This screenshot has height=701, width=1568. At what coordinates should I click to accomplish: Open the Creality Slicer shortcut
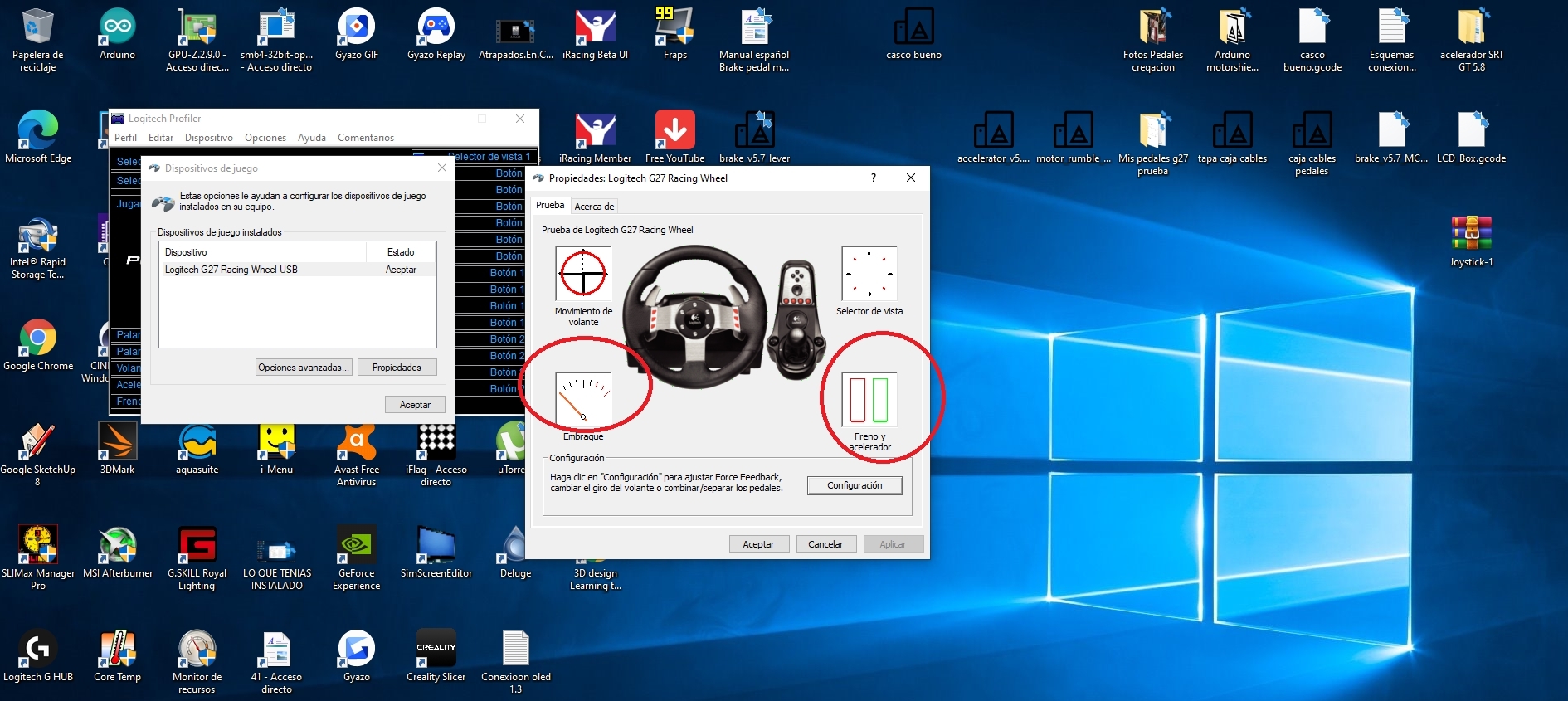pyautogui.click(x=436, y=649)
